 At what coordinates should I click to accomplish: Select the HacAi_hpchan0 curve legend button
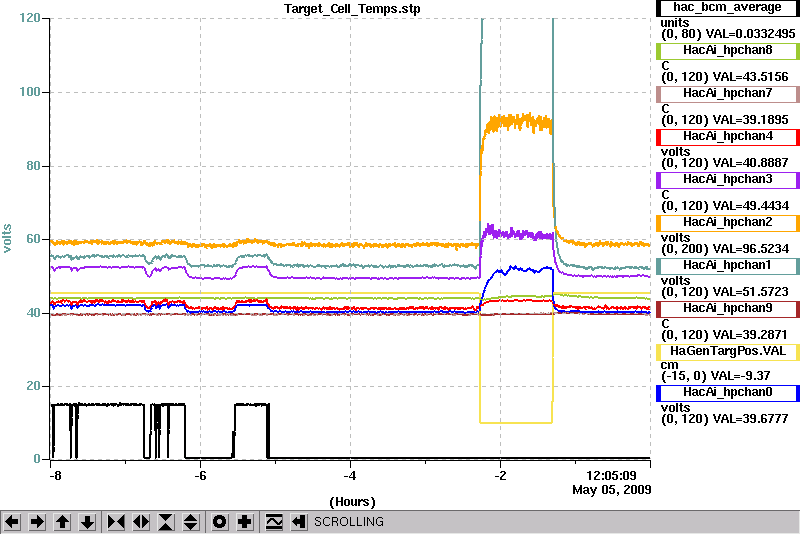pos(728,393)
